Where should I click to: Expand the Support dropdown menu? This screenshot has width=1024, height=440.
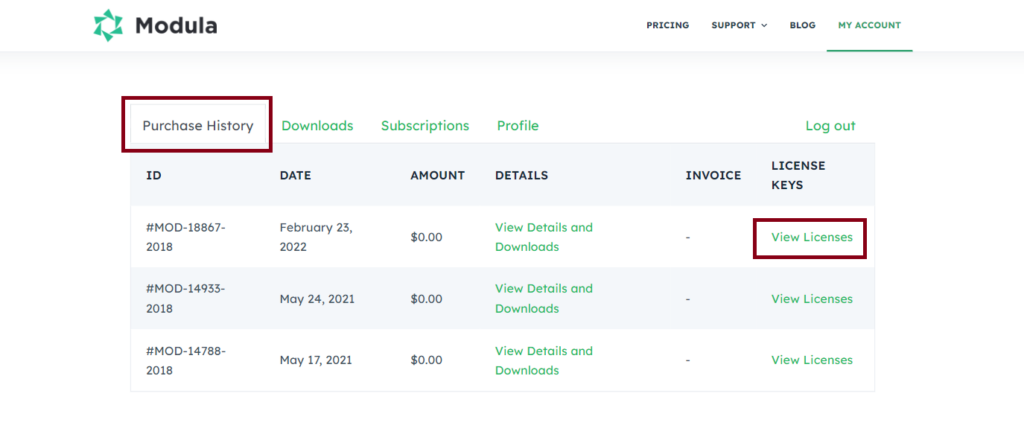click(x=739, y=26)
